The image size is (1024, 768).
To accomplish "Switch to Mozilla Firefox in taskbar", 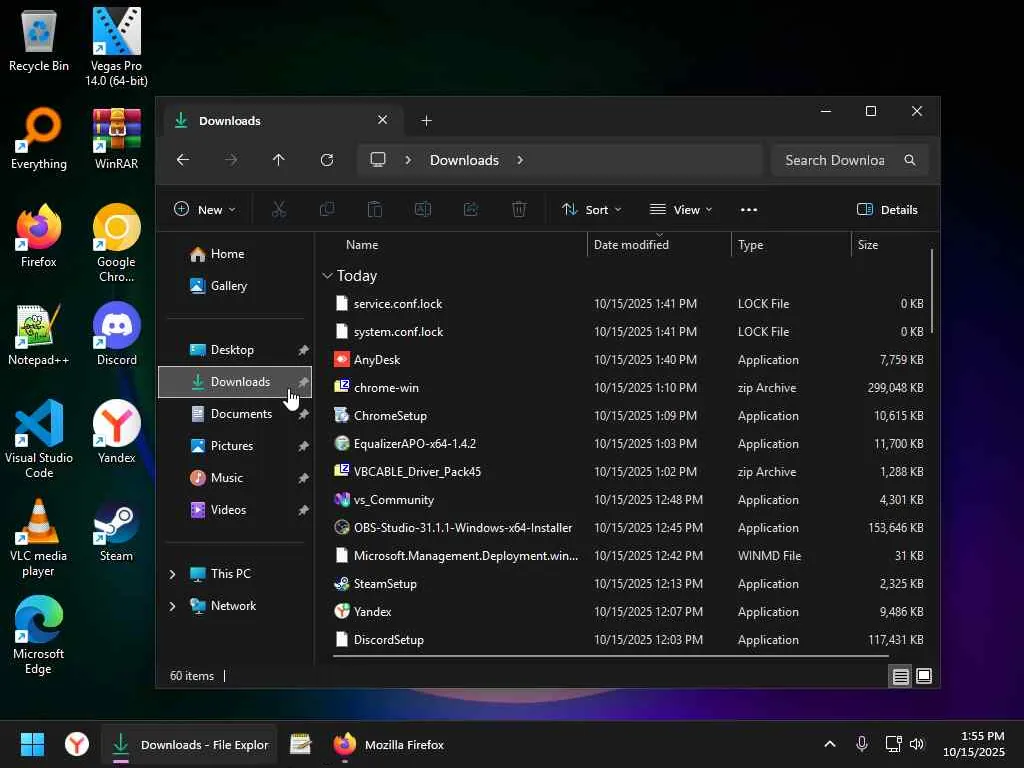I will 388,744.
